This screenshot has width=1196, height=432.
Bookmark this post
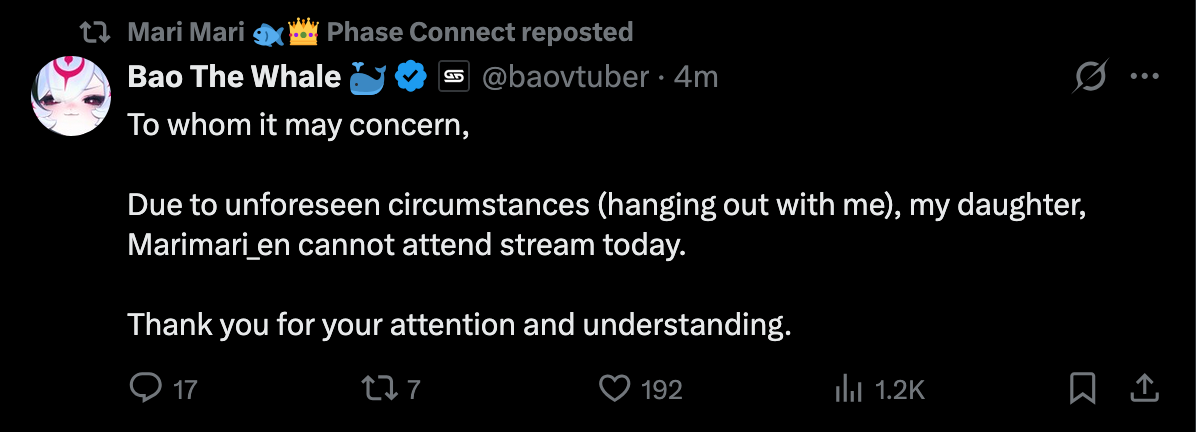pyautogui.click(x=1082, y=387)
